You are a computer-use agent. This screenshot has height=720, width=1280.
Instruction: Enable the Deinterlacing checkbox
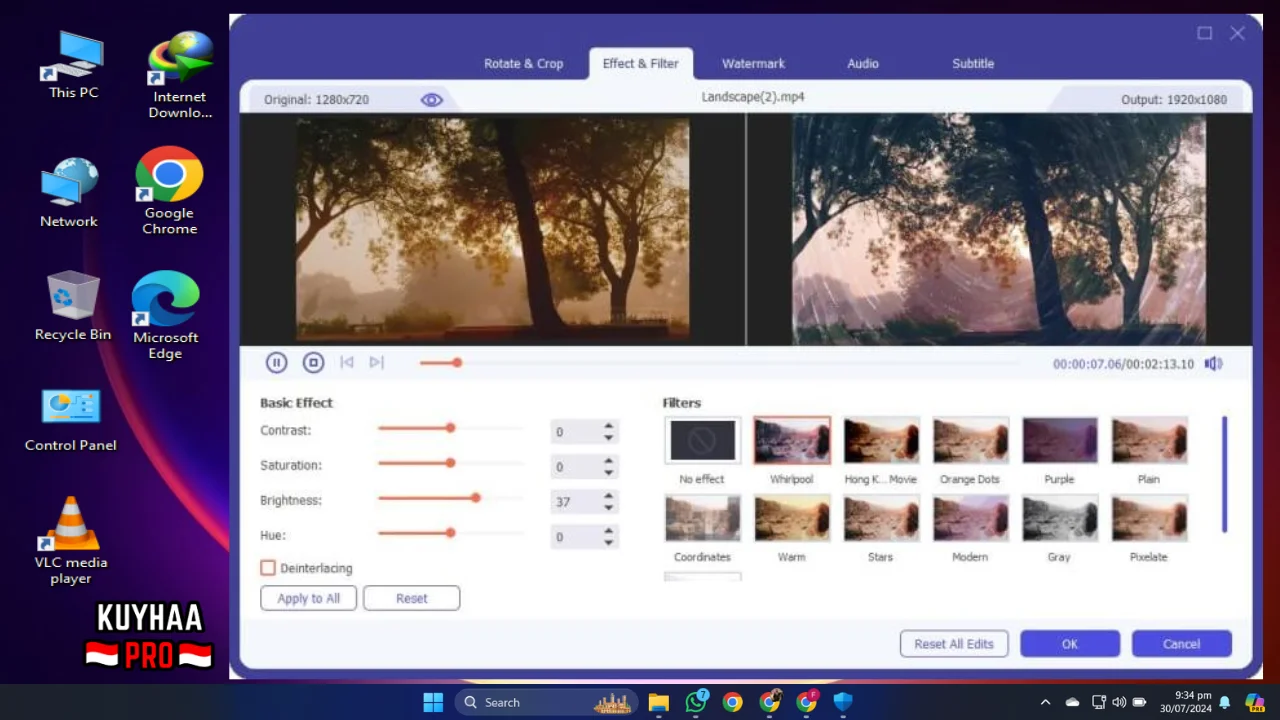click(x=268, y=568)
